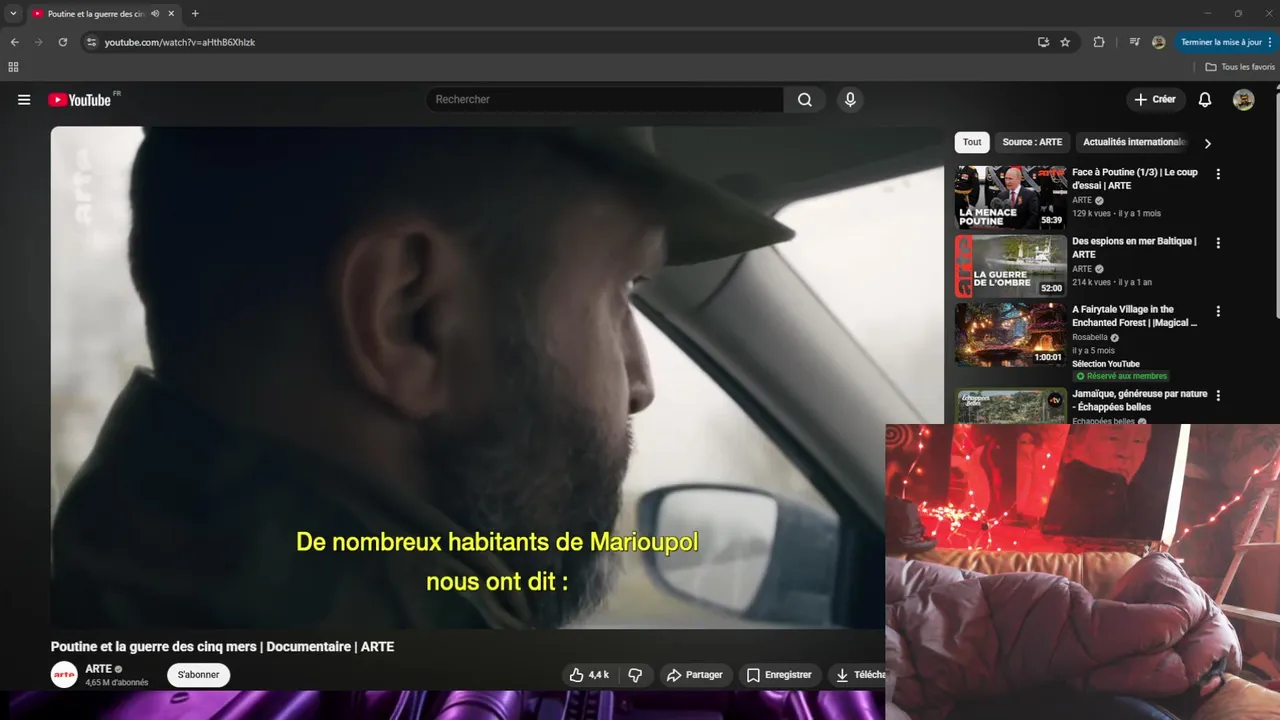This screenshot has width=1280, height=720.
Task: Start voice search with the microphone icon
Action: tap(850, 99)
